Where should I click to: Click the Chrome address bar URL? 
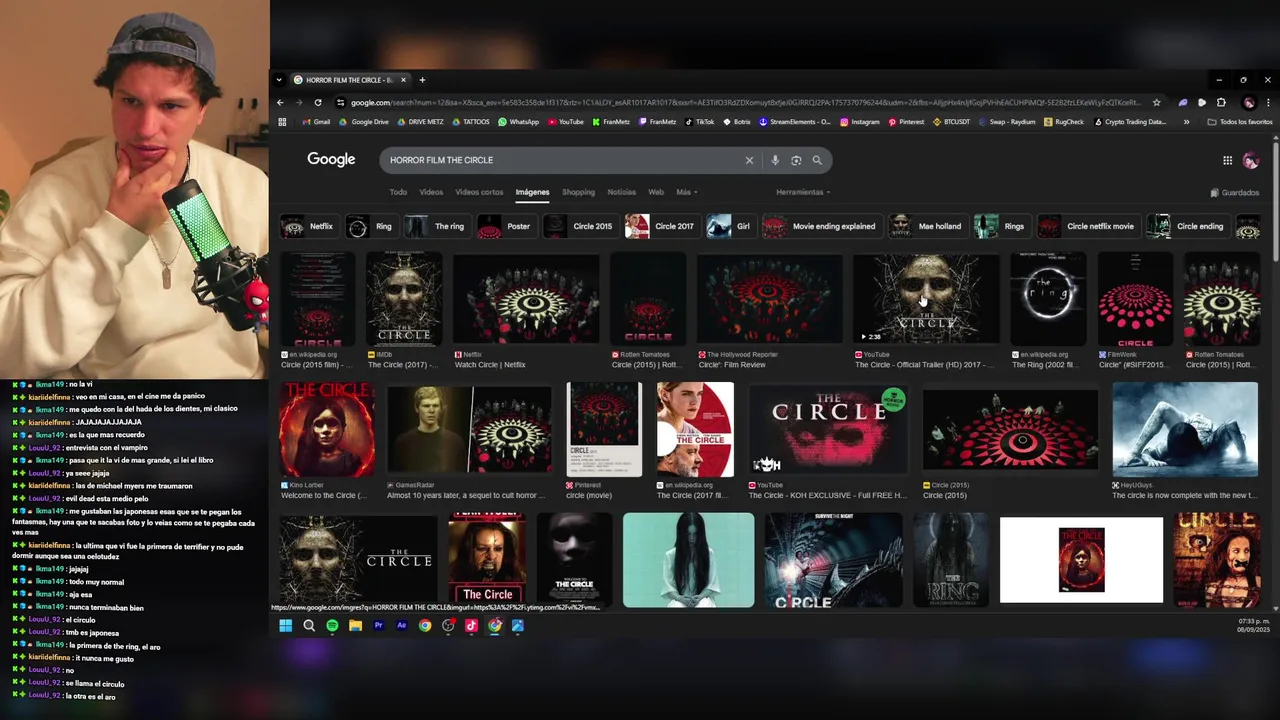coord(745,102)
